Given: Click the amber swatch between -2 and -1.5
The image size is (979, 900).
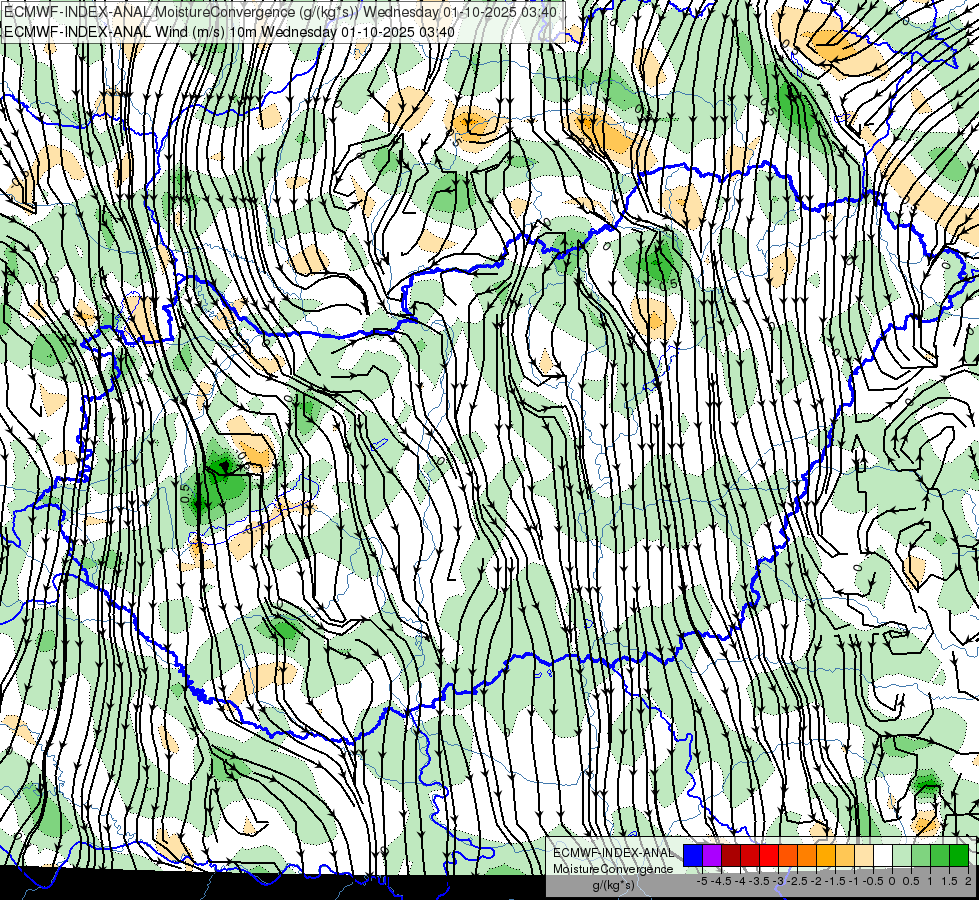Looking at the screenshot, I should (826, 856).
